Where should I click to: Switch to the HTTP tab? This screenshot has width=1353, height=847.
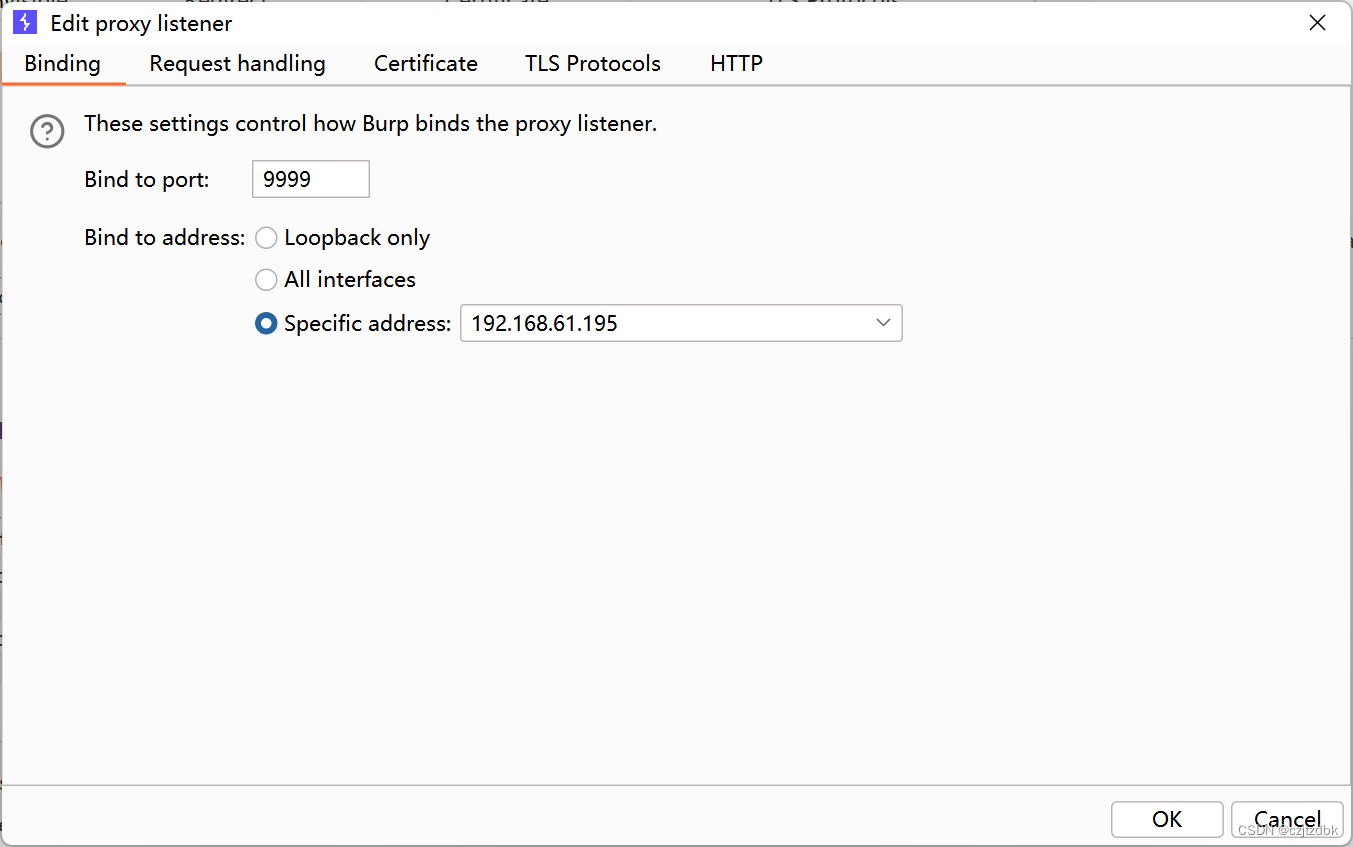click(737, 64)
